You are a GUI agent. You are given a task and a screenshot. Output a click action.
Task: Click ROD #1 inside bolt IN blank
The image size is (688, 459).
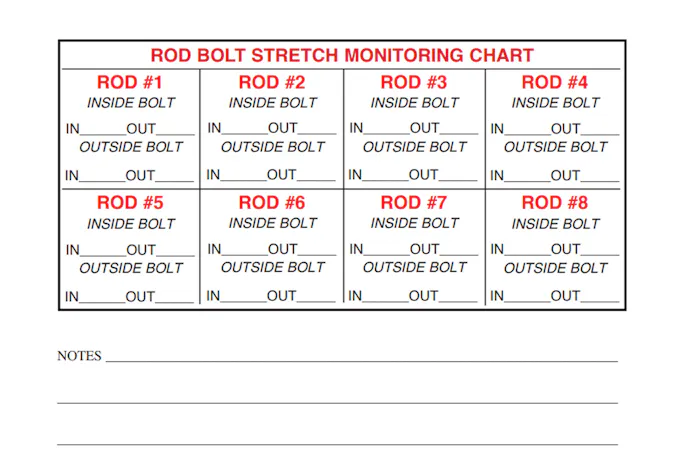click(x=102, y=130)
